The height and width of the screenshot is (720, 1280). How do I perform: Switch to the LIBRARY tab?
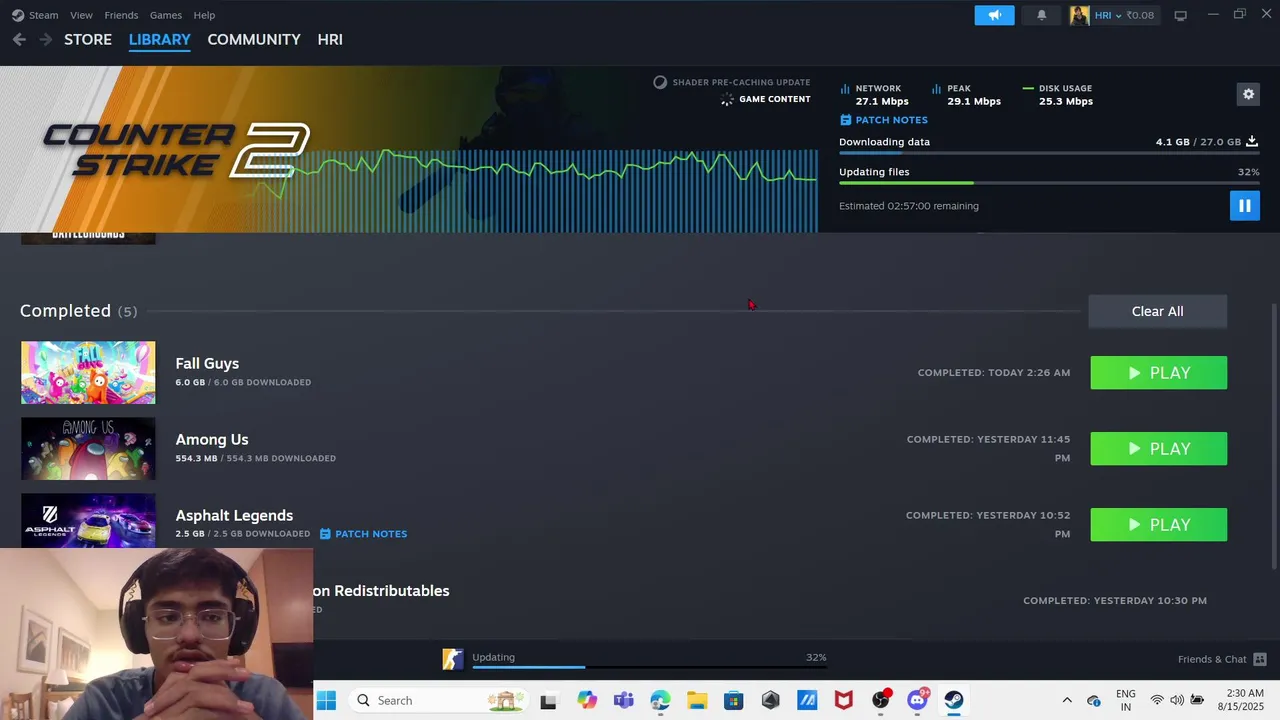(159, 39)
